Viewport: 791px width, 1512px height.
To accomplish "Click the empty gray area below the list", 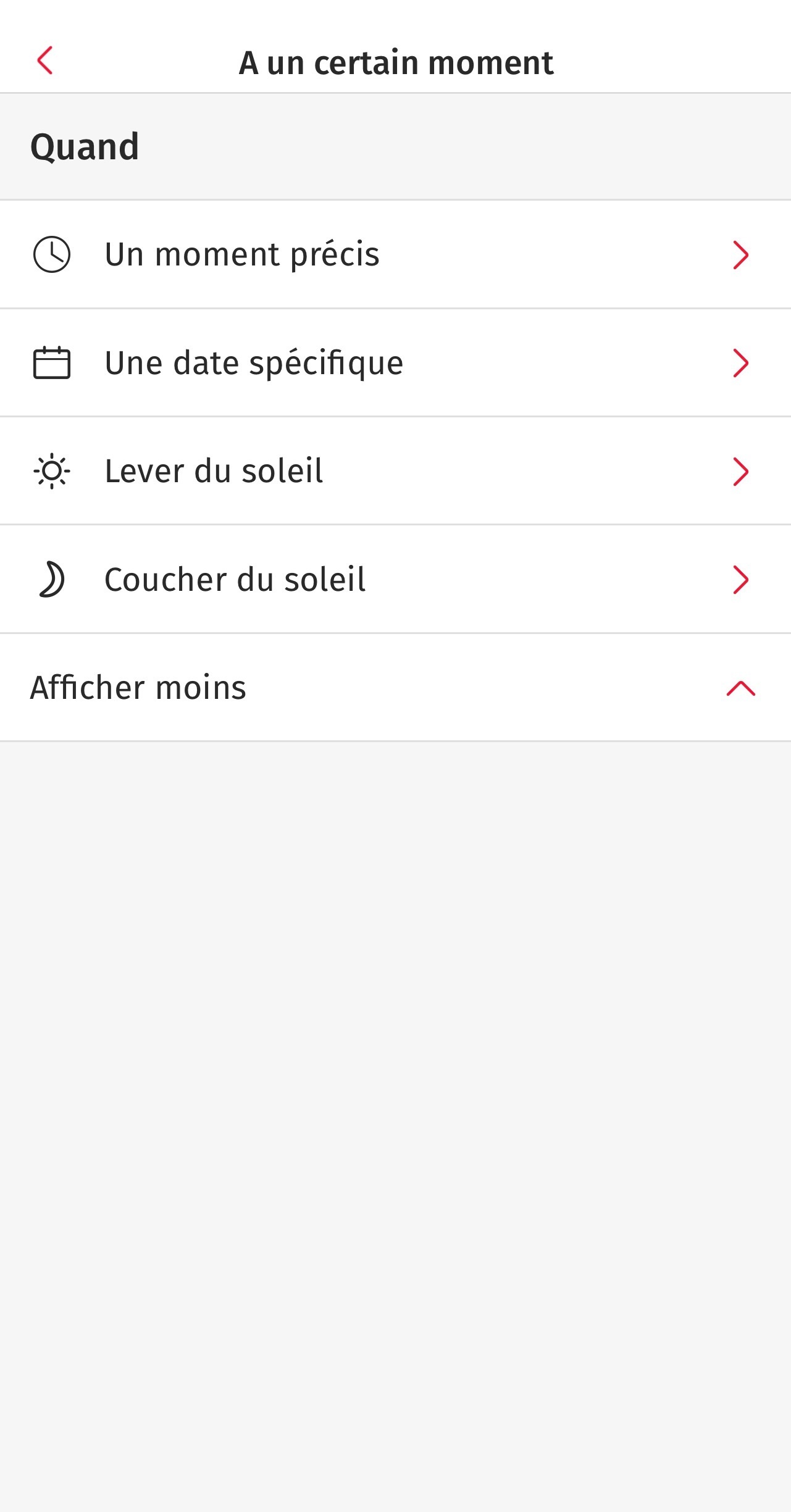I will 395,1111.
